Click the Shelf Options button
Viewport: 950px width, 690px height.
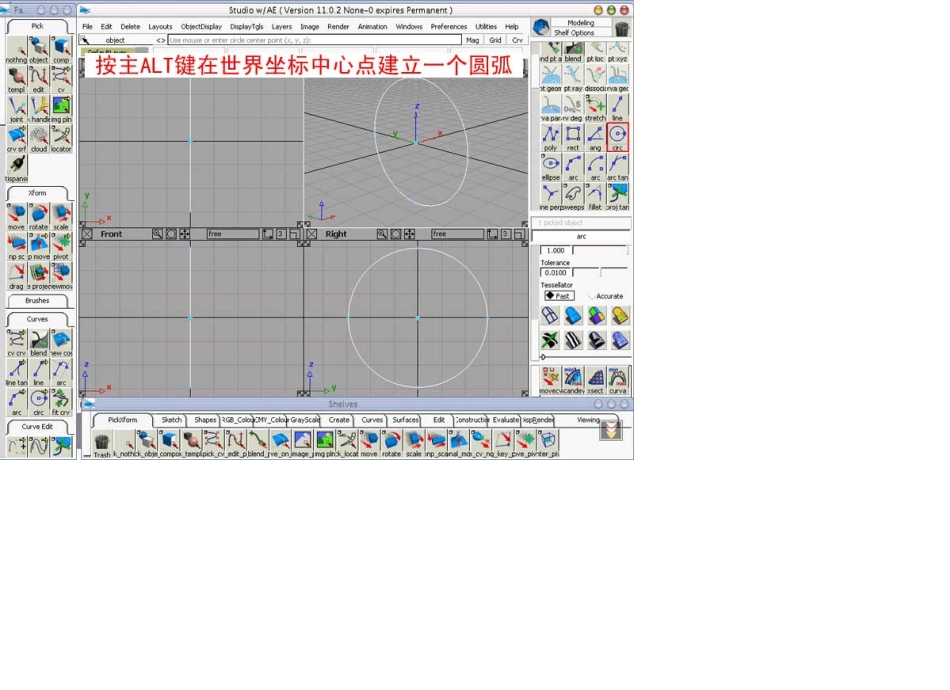point(574,33)
